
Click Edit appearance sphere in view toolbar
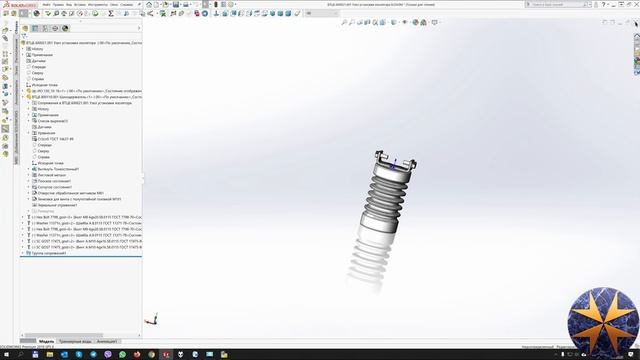(x=415, y=22)
